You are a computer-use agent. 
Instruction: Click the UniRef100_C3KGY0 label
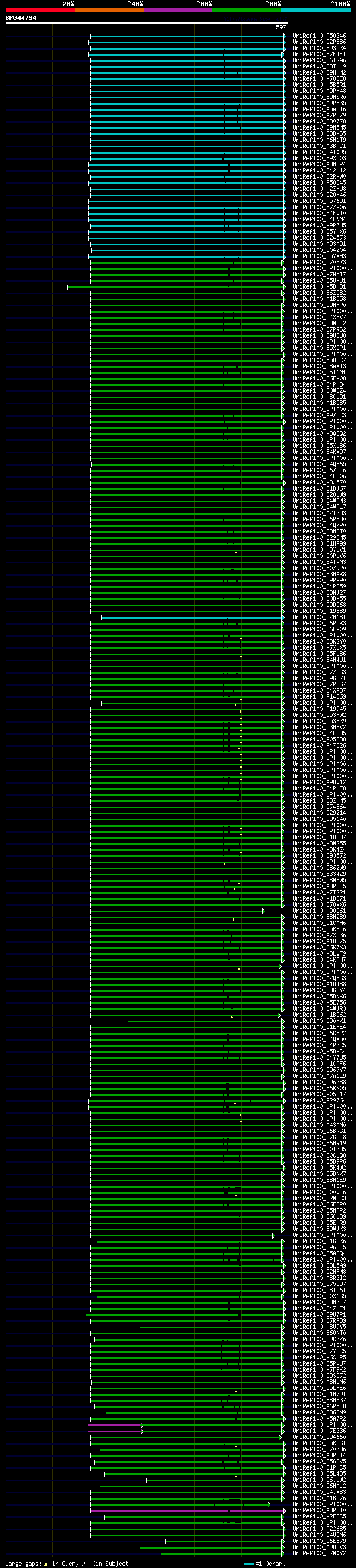point(319,641)
